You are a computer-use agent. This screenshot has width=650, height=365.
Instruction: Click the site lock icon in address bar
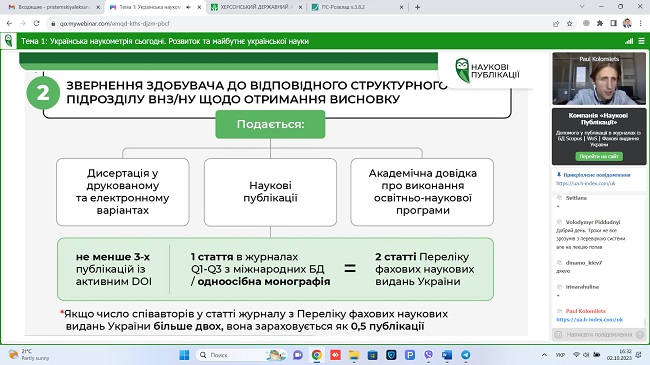(x=53, y=24)
